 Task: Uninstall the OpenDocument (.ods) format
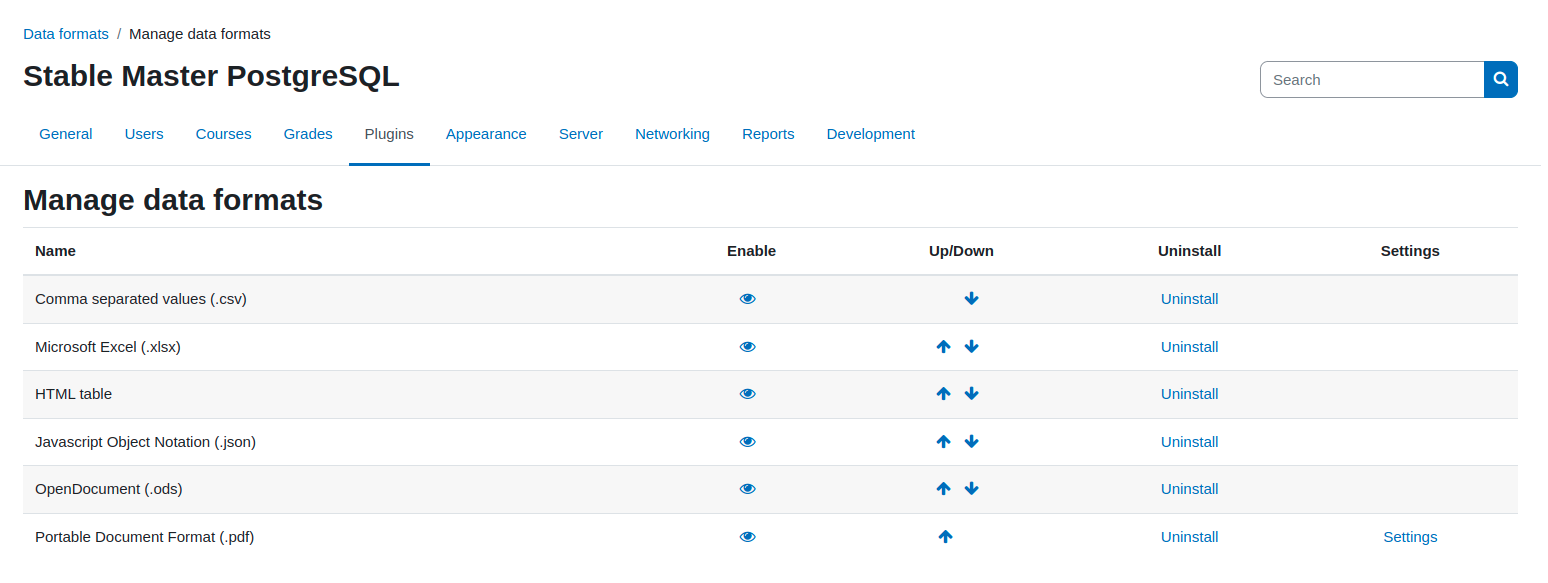[x=1190, y=489]
